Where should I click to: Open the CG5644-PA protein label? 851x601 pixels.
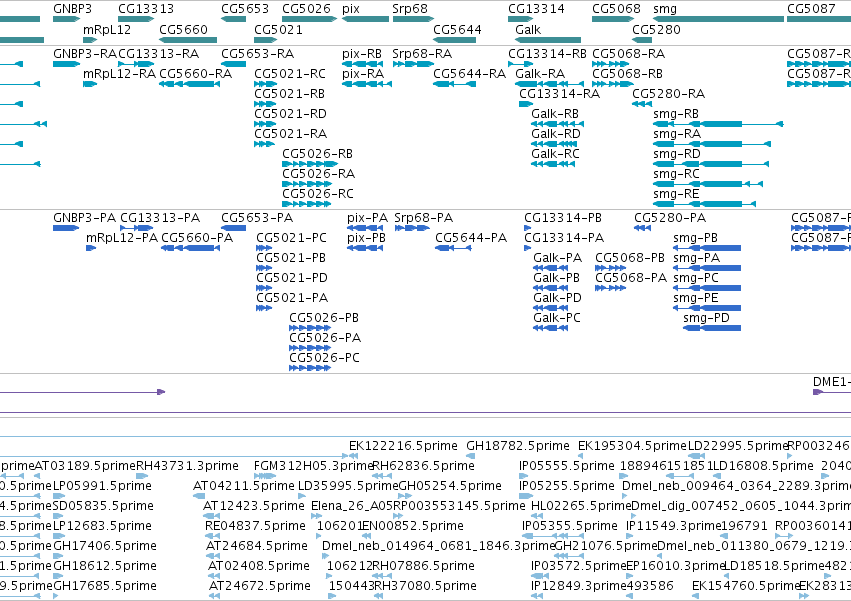point(471,238)
